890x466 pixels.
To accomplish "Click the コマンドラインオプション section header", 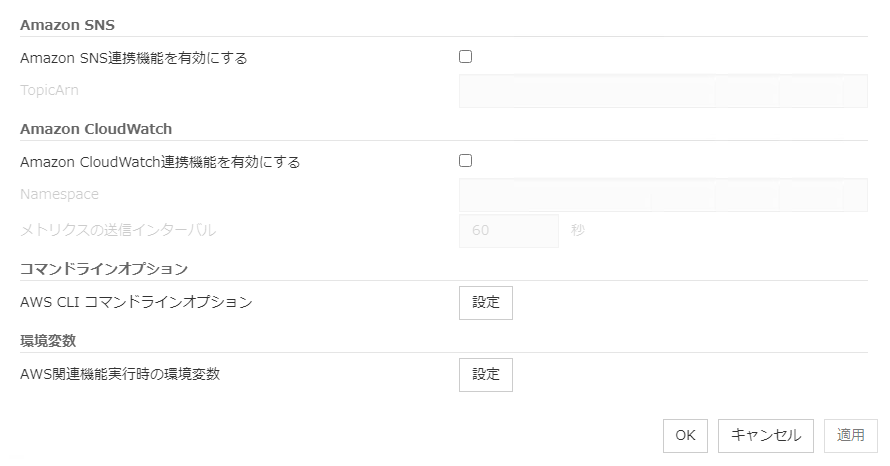I will 104,269.
